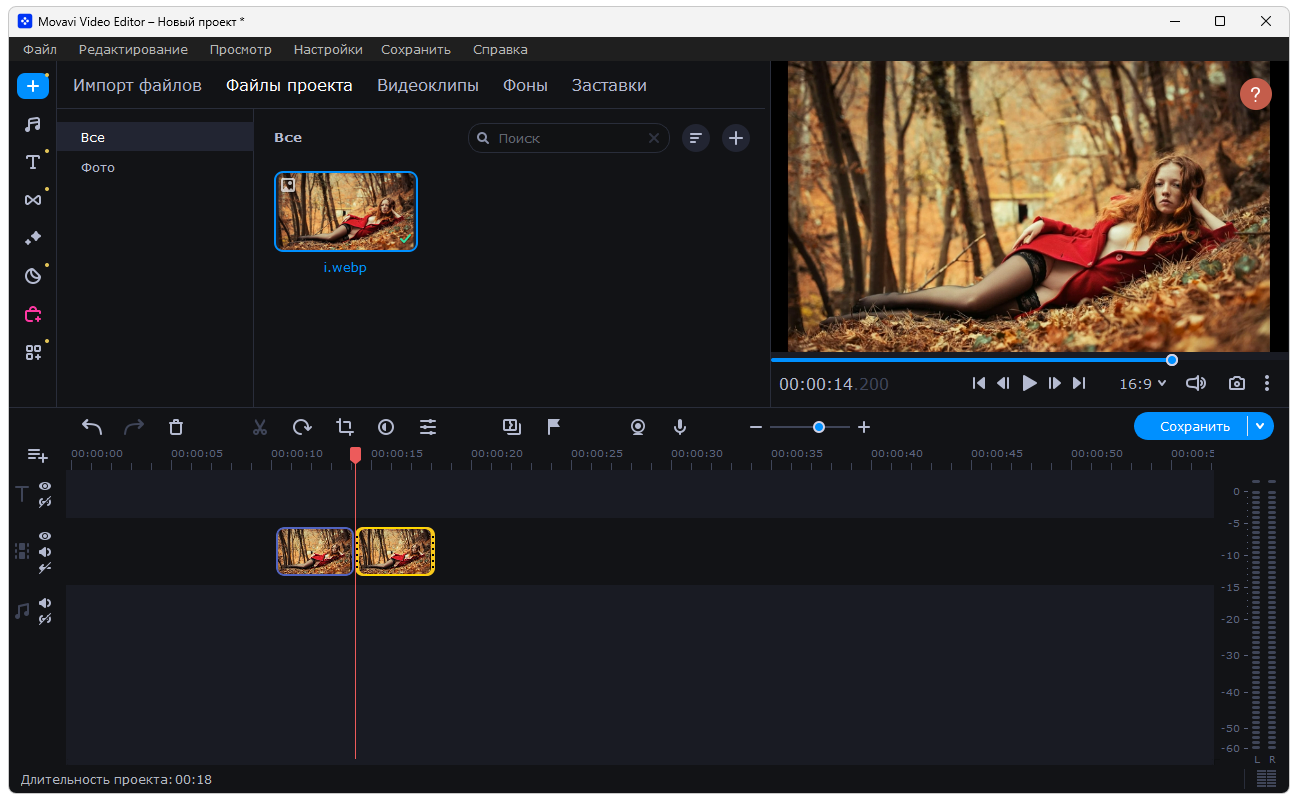Open the Просмотр menu
Screen dimensions: 1297x799
[240, 49]
